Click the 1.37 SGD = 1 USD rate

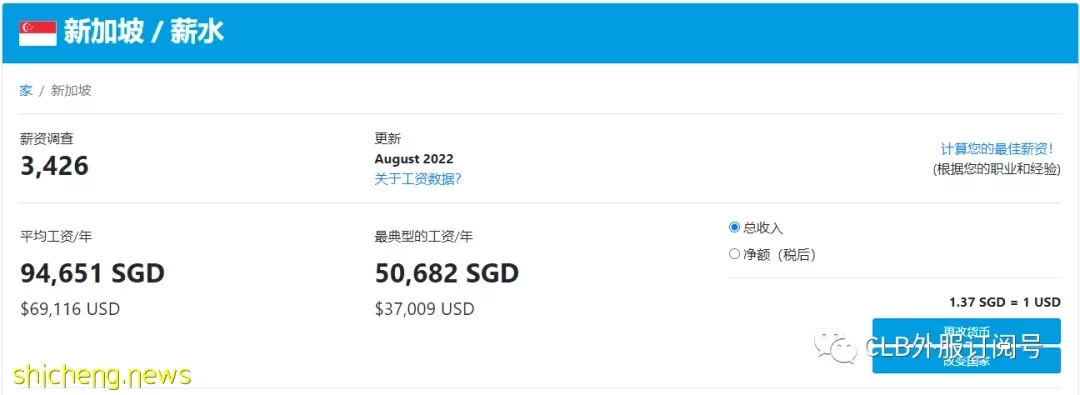(1004, 302)
